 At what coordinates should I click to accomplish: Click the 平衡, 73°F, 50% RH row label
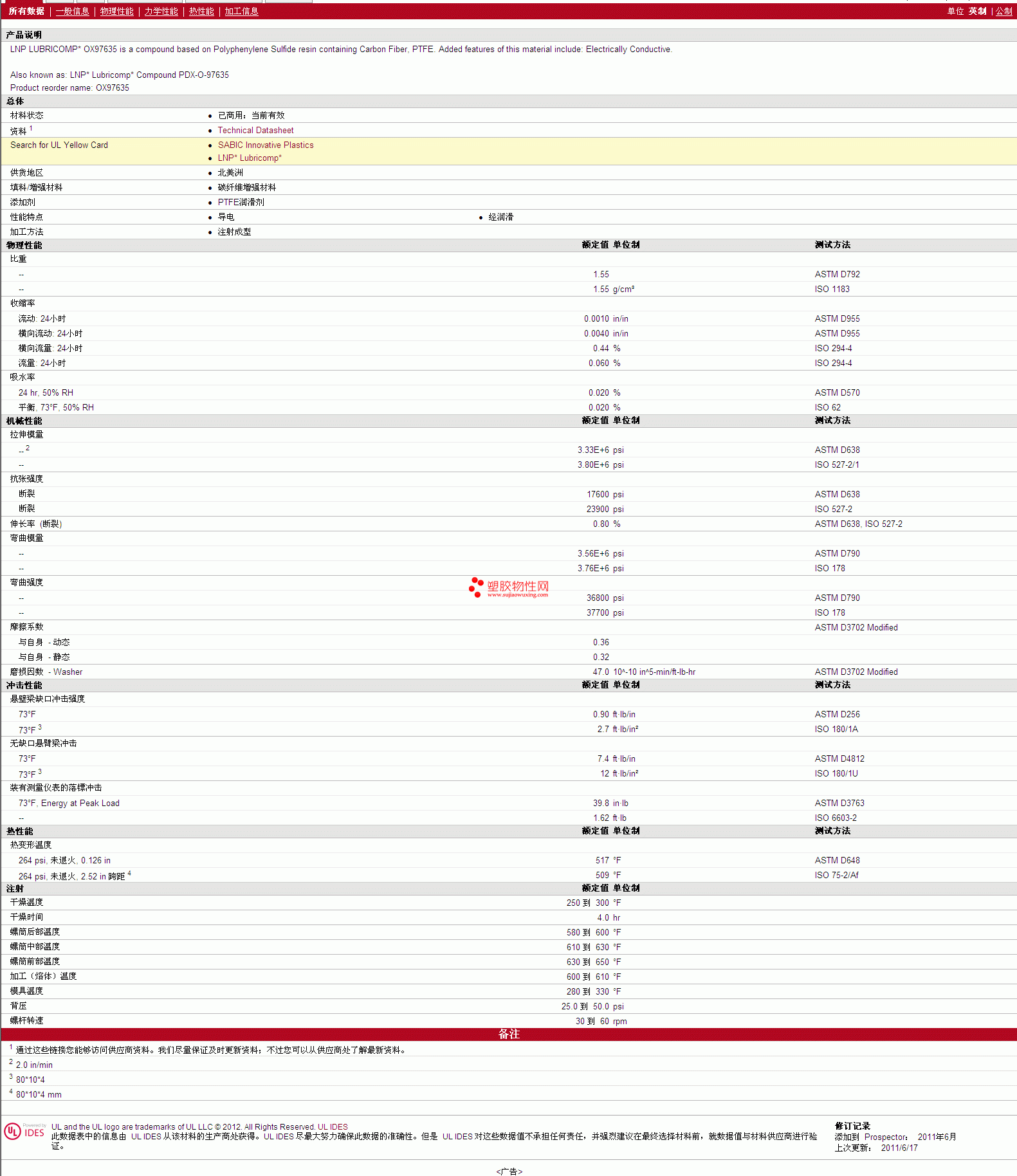pos(56,407)
